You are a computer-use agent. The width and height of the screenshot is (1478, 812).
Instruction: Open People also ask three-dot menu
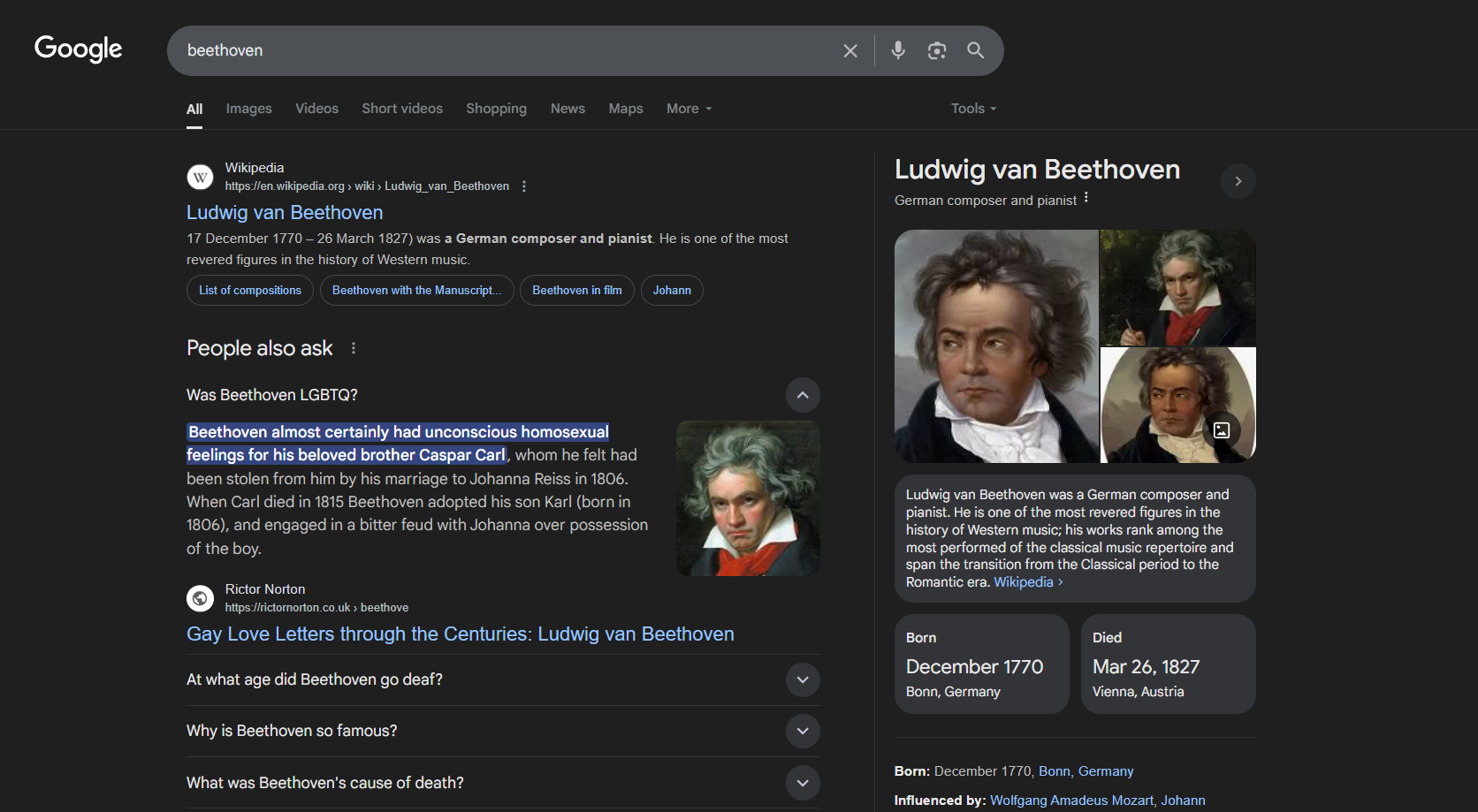[x=354, y=348]
